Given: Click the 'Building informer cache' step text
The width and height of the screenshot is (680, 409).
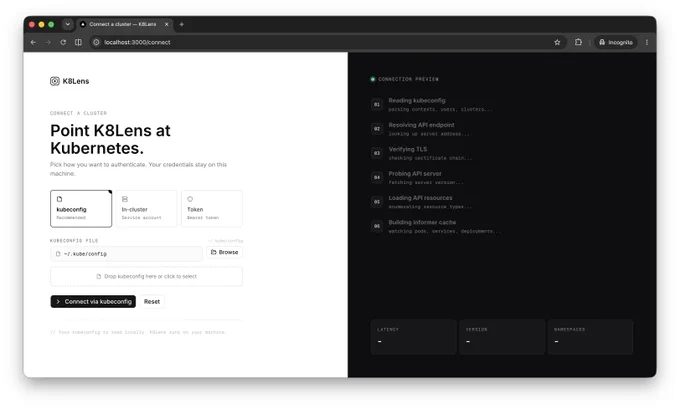Looking at the screenshot, I should [422, 222].
